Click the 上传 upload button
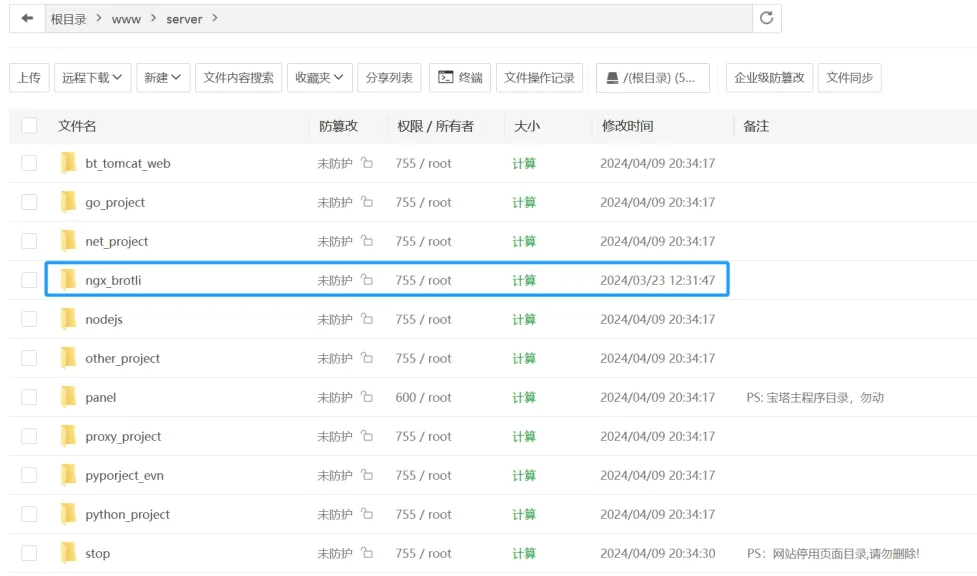The height and width of the screenshot is (576, 977). coord(29,78)
